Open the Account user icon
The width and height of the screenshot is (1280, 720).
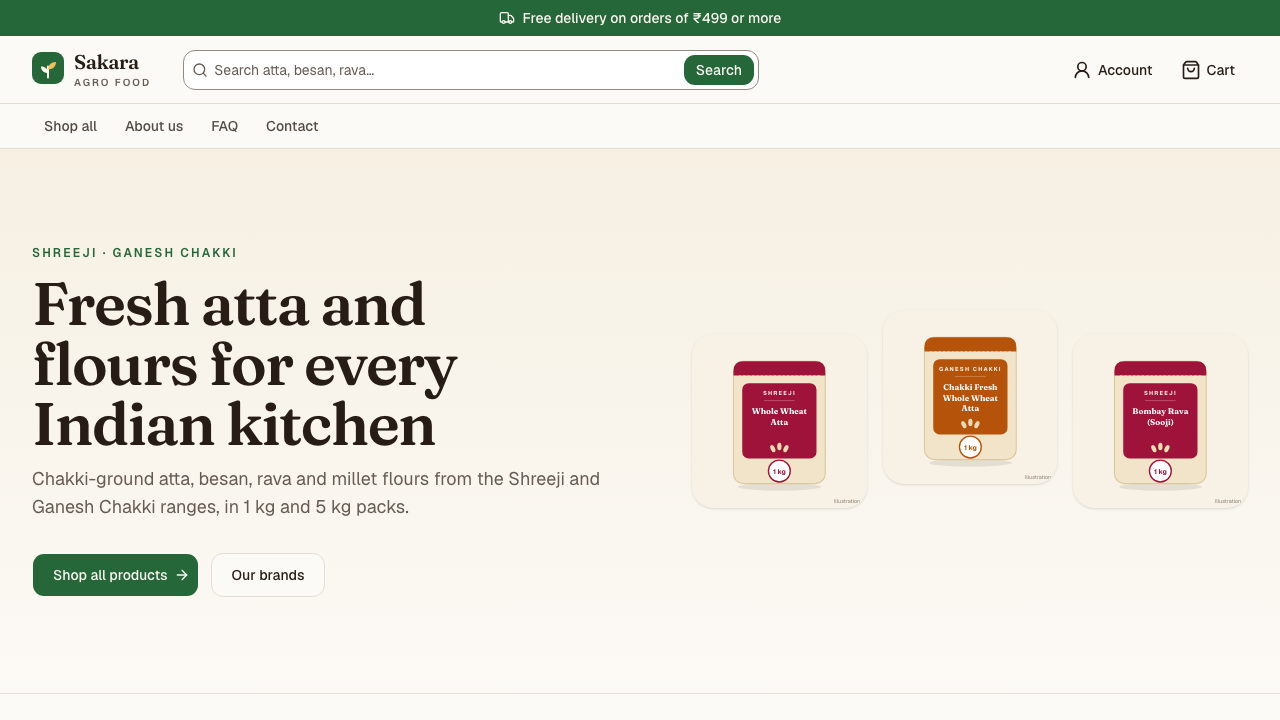(1082, 70)
